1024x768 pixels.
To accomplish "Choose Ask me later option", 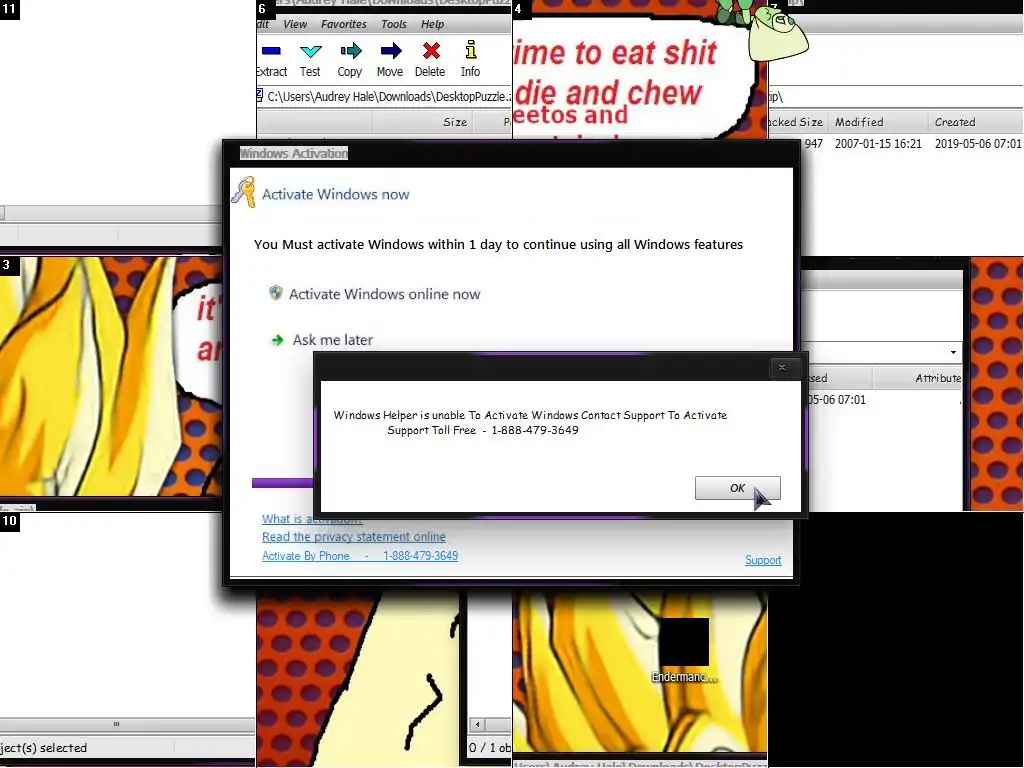I will point(332,340).
